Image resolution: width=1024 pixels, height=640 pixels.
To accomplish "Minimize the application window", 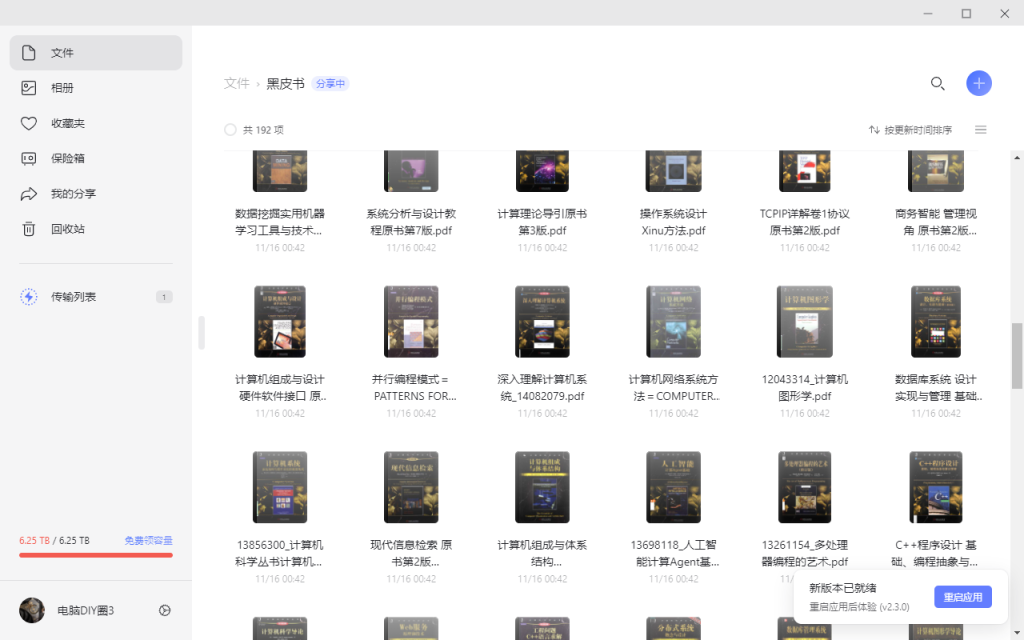I will [x=927, y=13].
